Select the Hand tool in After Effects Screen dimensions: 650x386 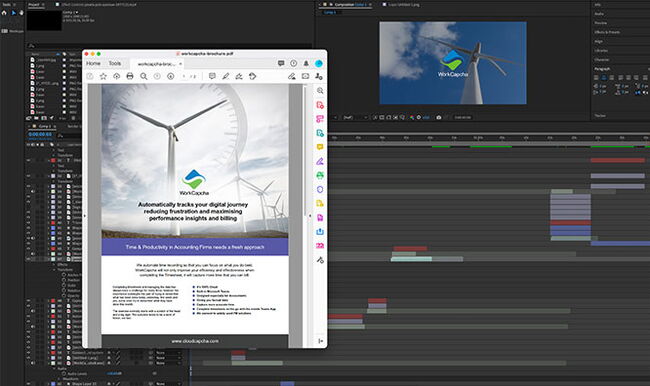pos(22,13)
